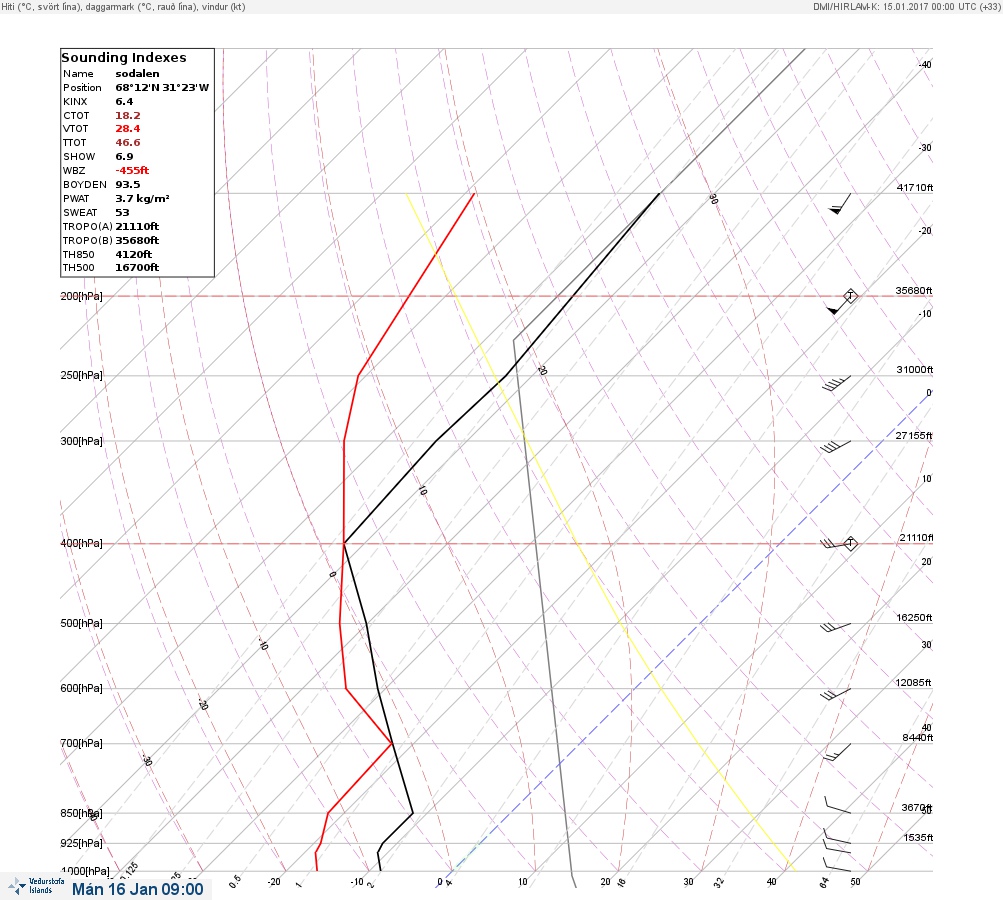This screenshot has height=900, width=1003.
Task: Click the TROPO(B) label in indexes box
Action: tap(88, 241)
